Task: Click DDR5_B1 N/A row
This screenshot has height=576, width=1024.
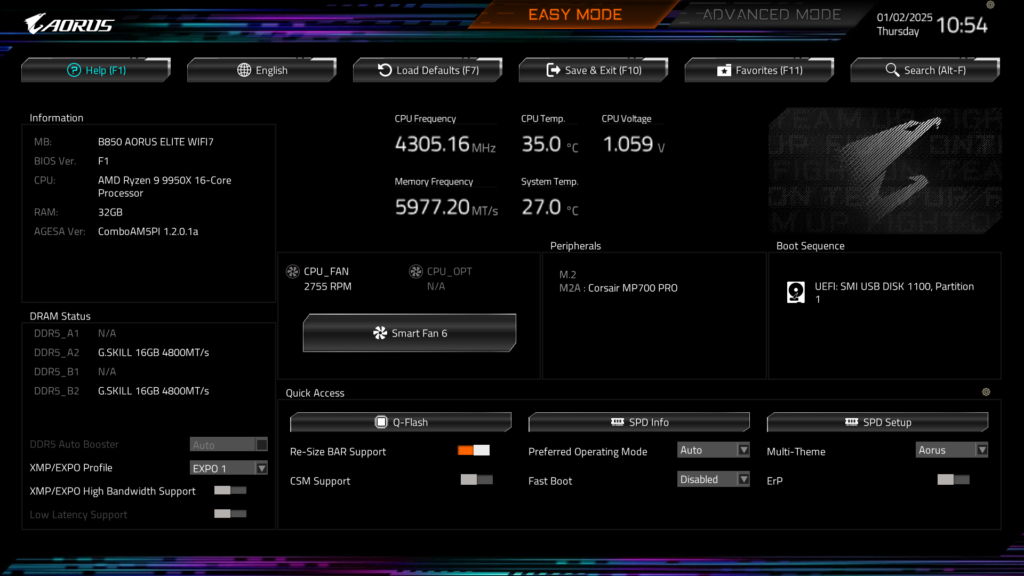Action: (75, 372)
